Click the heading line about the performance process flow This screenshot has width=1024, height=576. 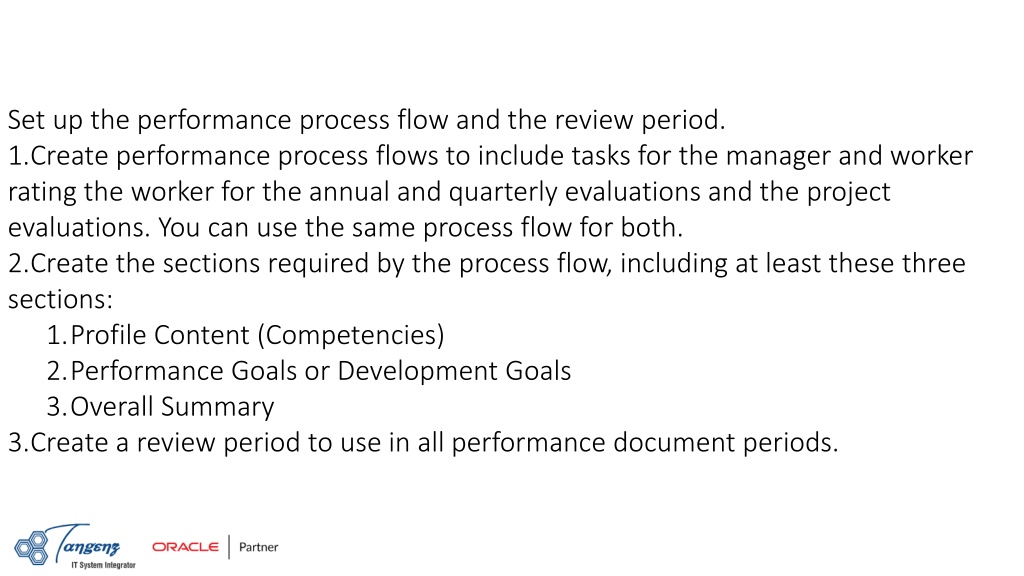coord(366,120)
